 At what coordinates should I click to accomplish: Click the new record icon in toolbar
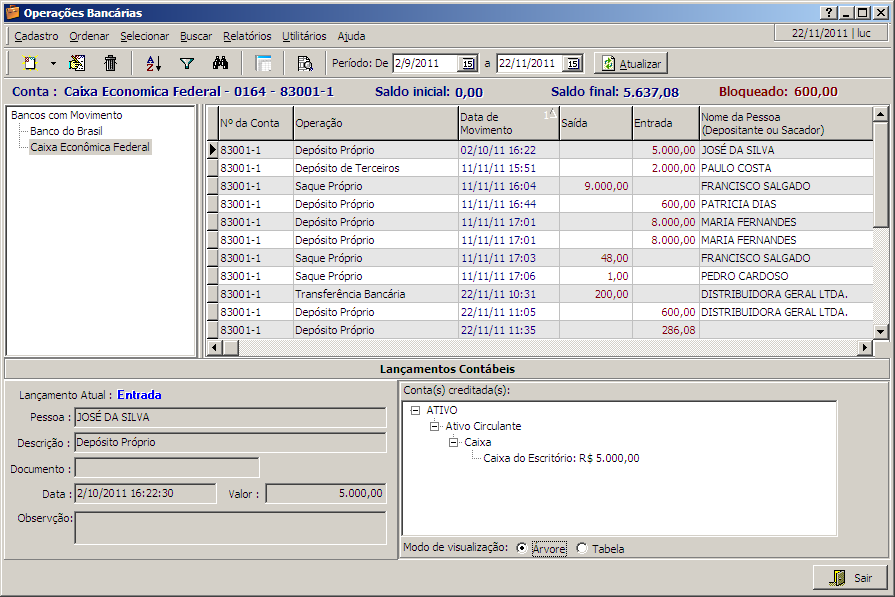click(30, 63)
